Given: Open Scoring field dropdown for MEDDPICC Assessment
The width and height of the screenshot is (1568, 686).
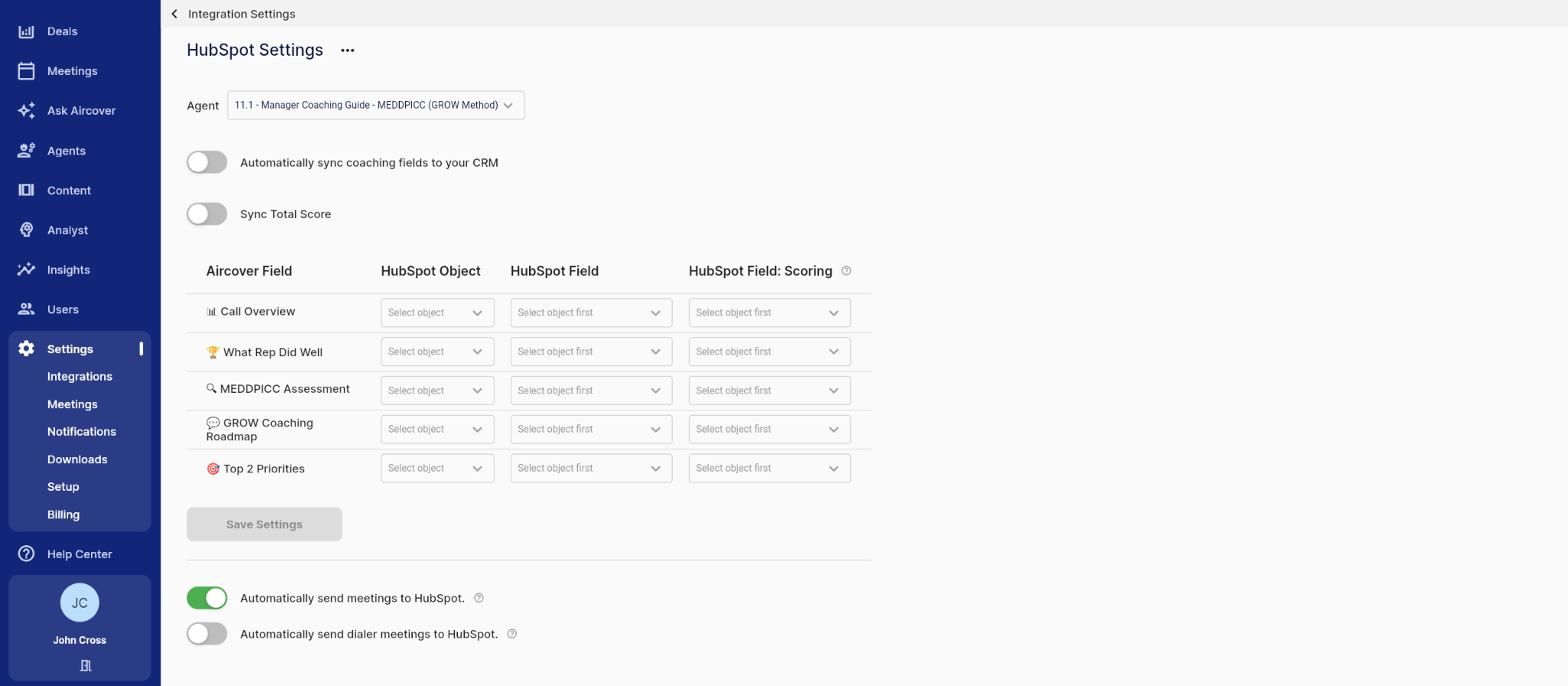Looking at the screenshot, I should tap(769, 390).
